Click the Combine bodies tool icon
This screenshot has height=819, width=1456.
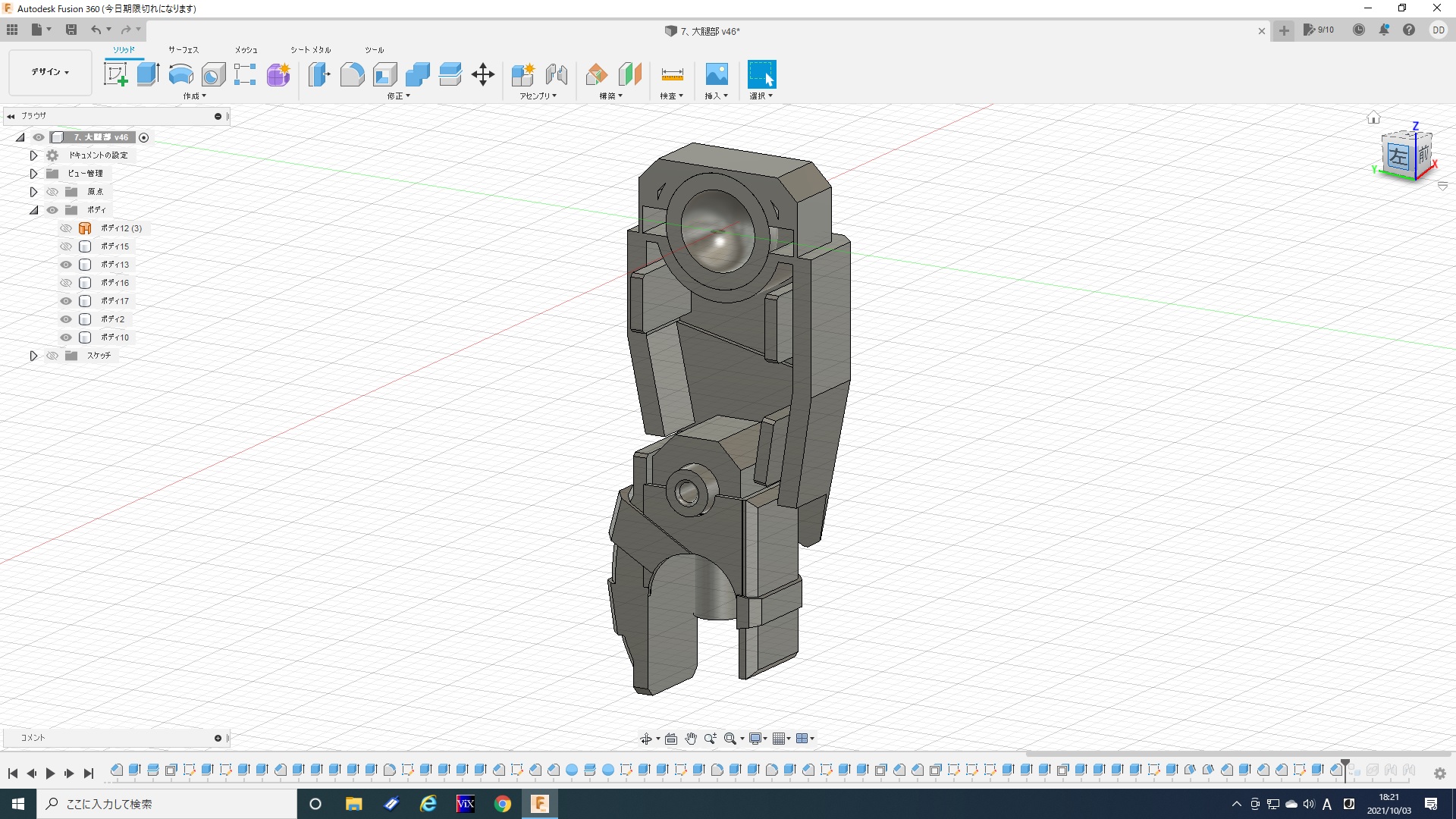(417, 74)
